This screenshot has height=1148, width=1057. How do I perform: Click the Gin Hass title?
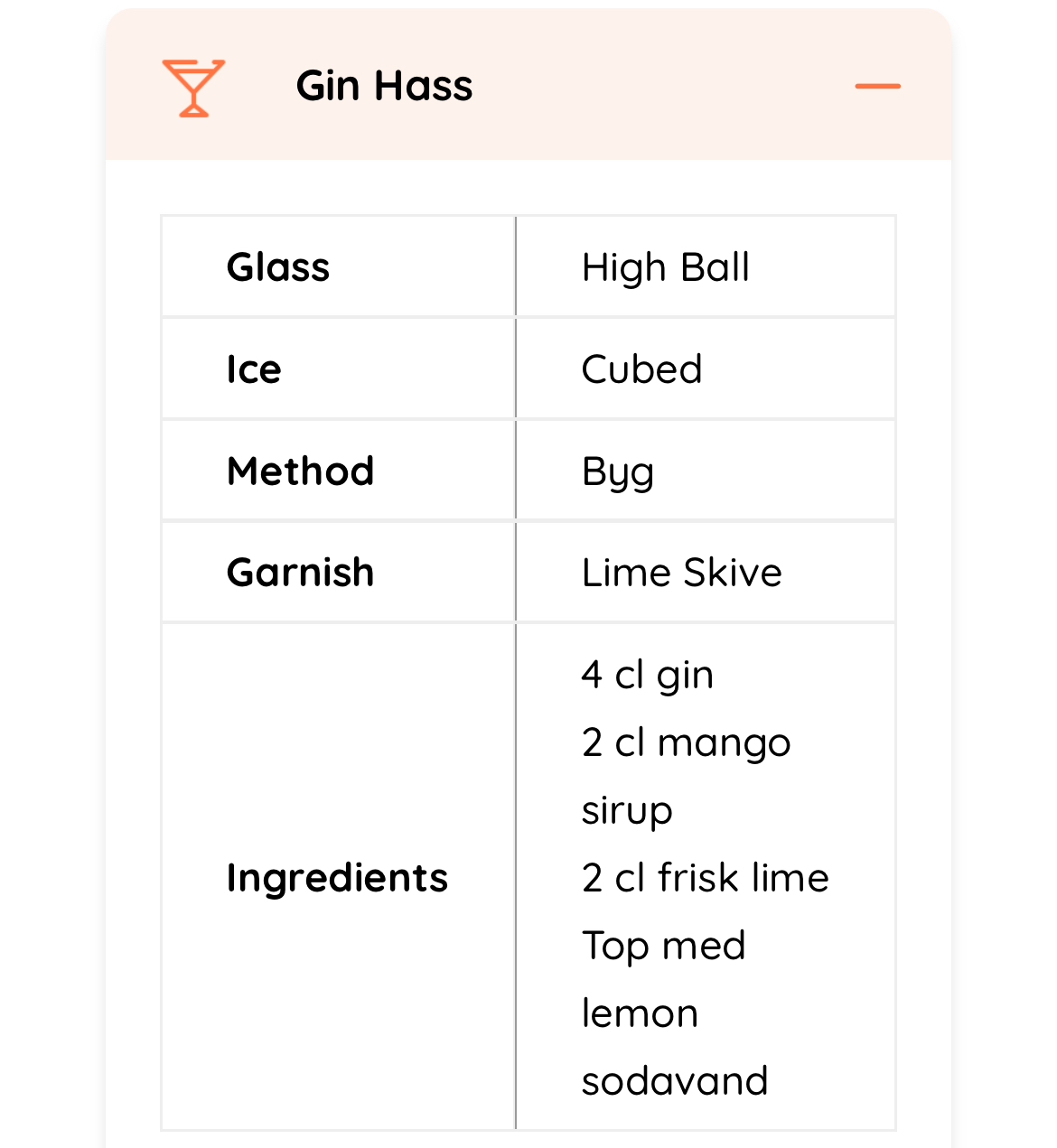pos(384,87)
